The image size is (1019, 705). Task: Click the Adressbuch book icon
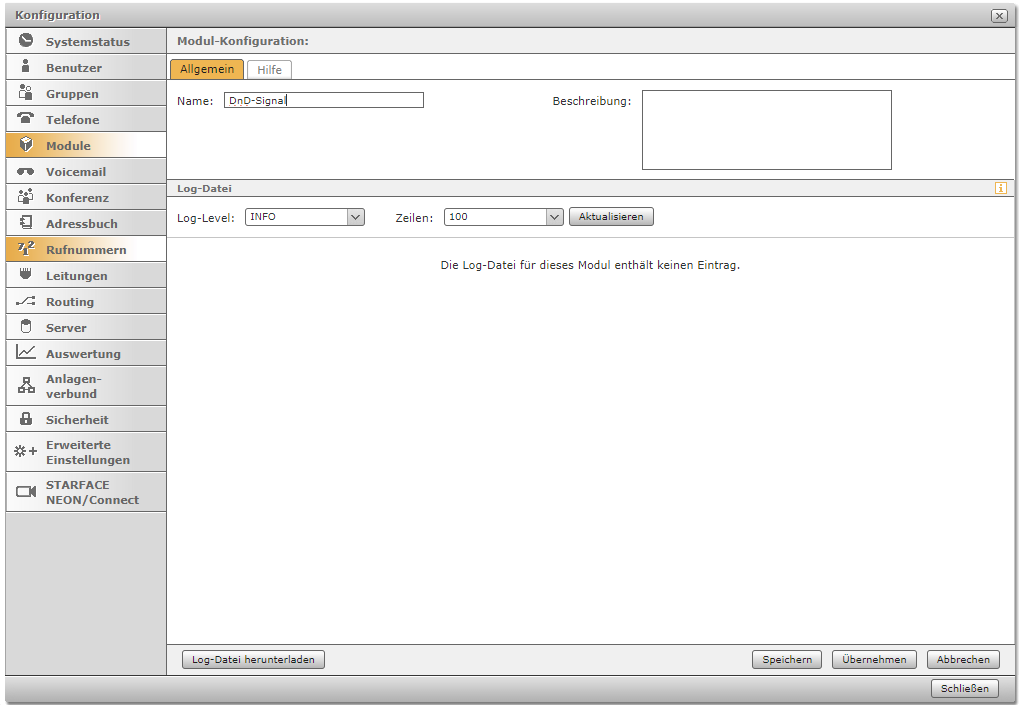(x=26, y=223)
